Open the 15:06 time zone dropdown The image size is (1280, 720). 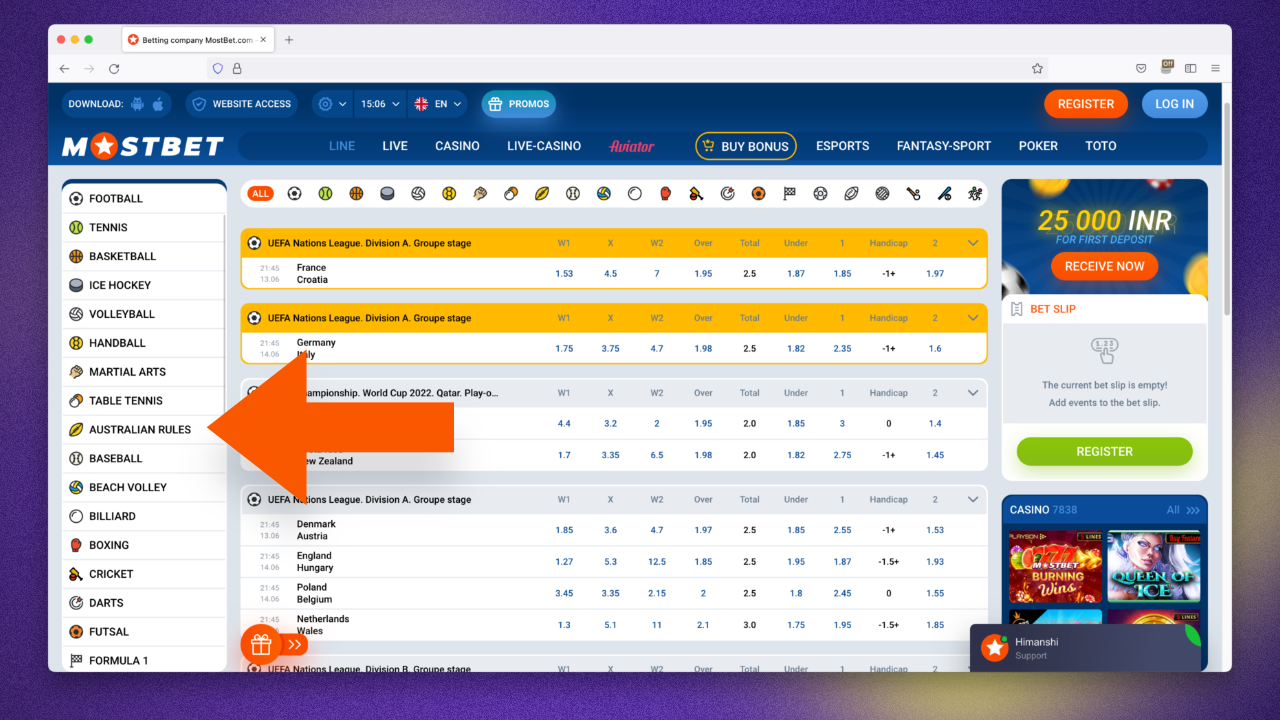point(381,104)
